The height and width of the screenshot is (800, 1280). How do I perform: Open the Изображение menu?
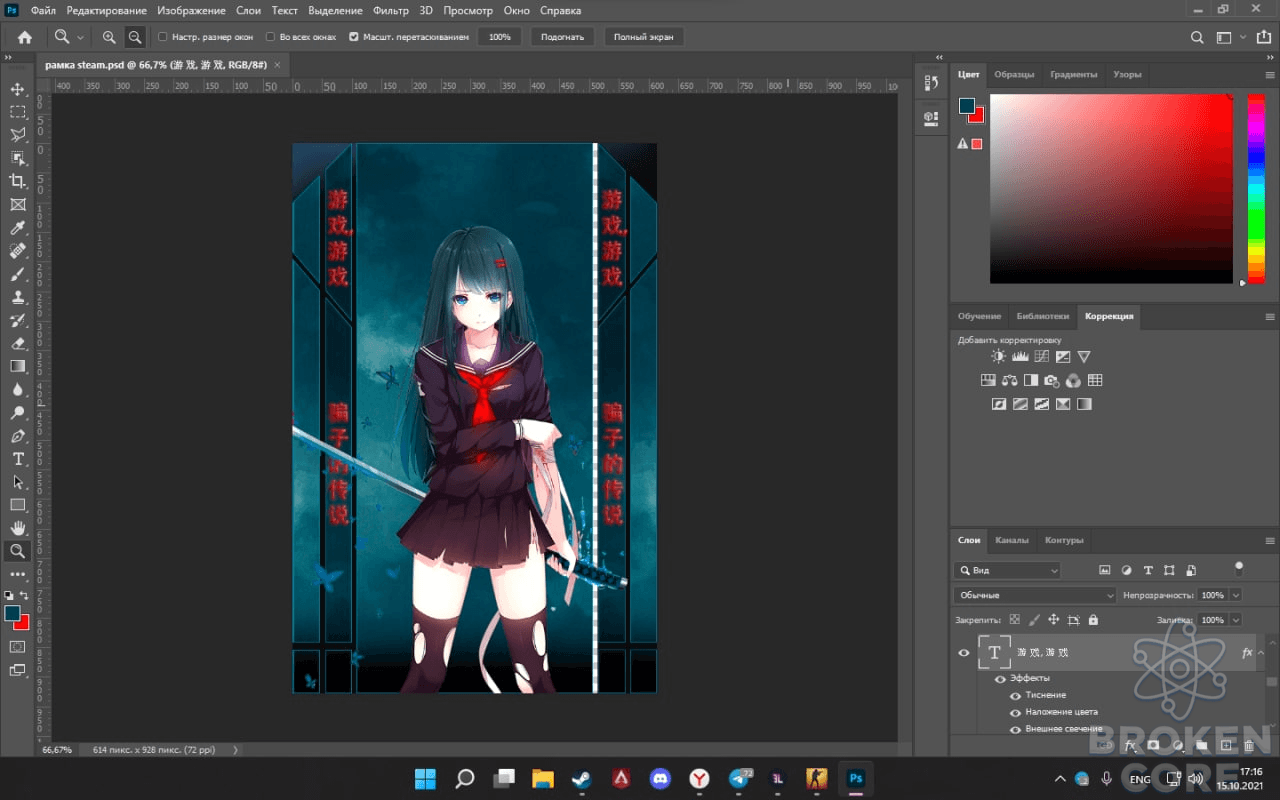(x=191, y=11)
